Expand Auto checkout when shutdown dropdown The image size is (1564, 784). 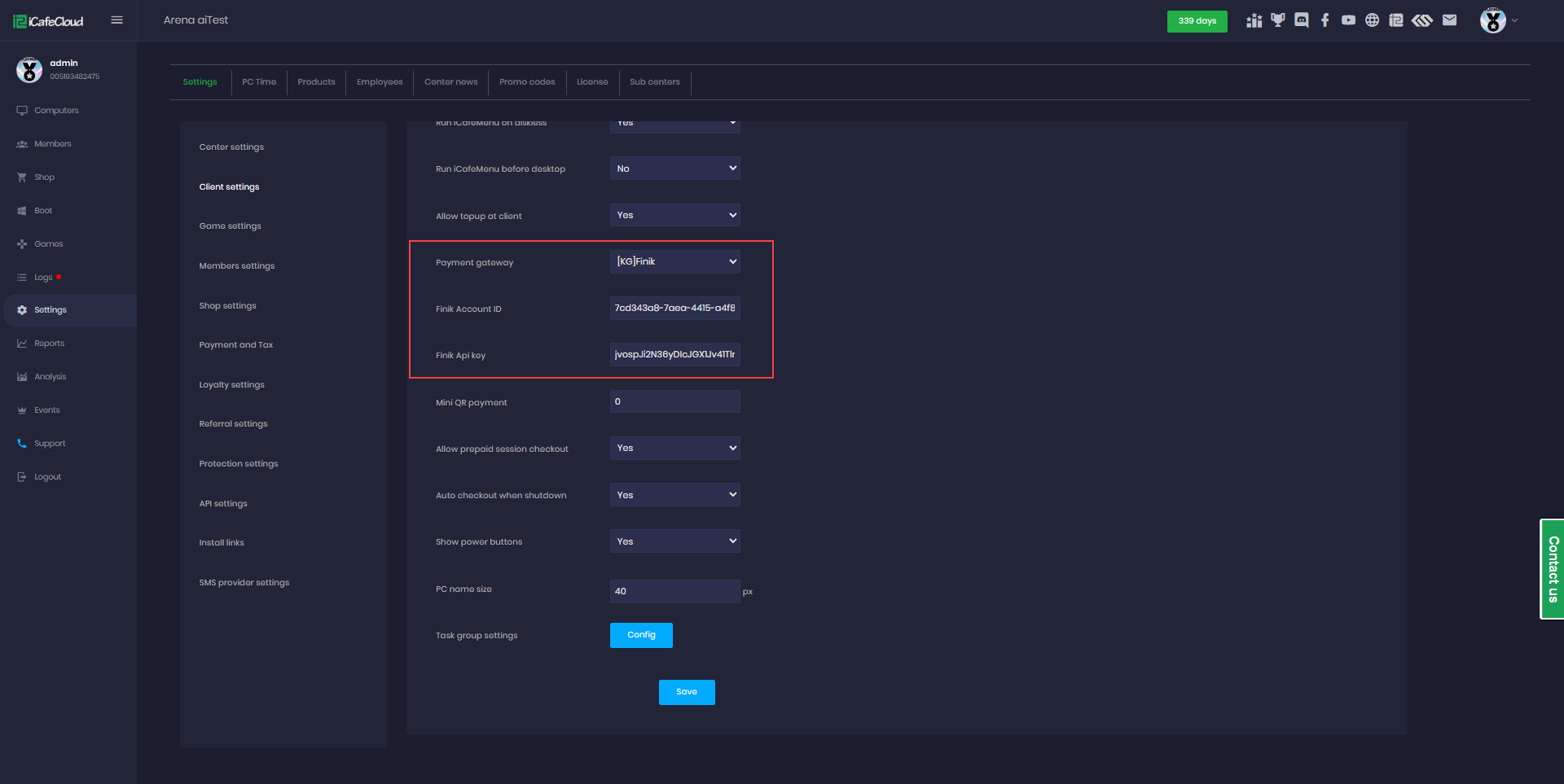(x=674, y=495)
